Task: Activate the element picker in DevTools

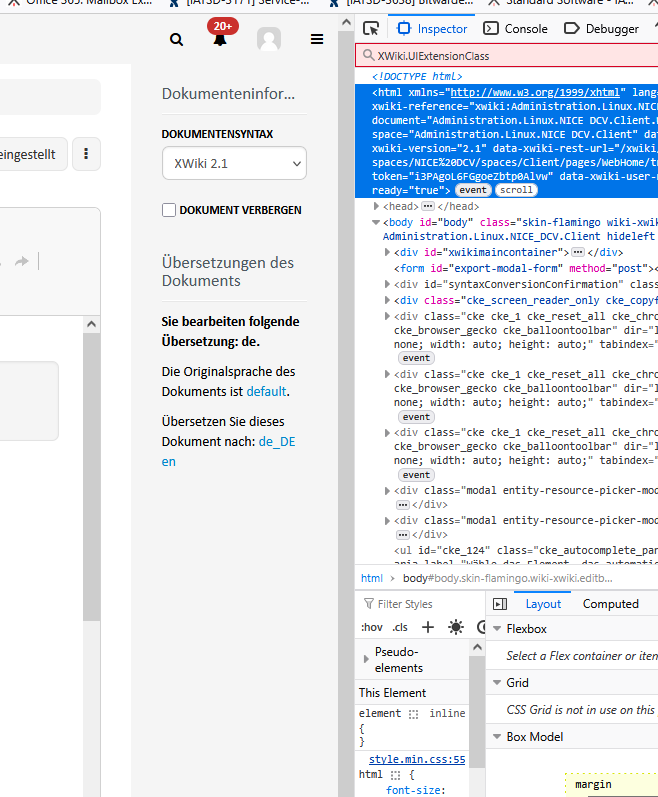Action: pyautogui.click(x=371, y=29)
